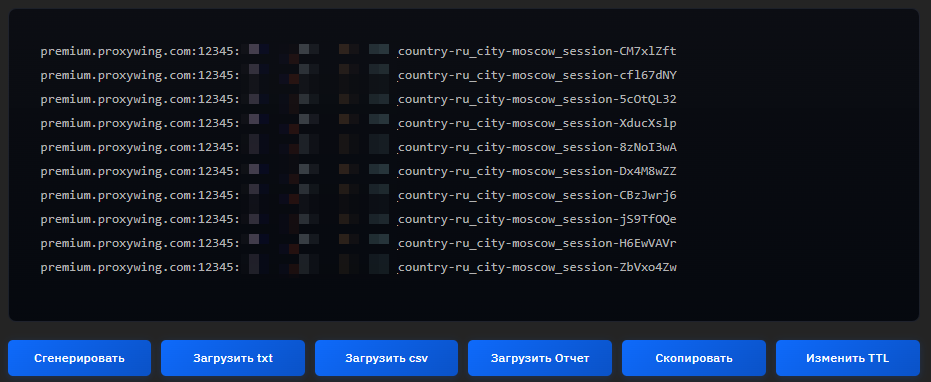
Task: Download list via Загрузить txt
Action: (233, 358)
